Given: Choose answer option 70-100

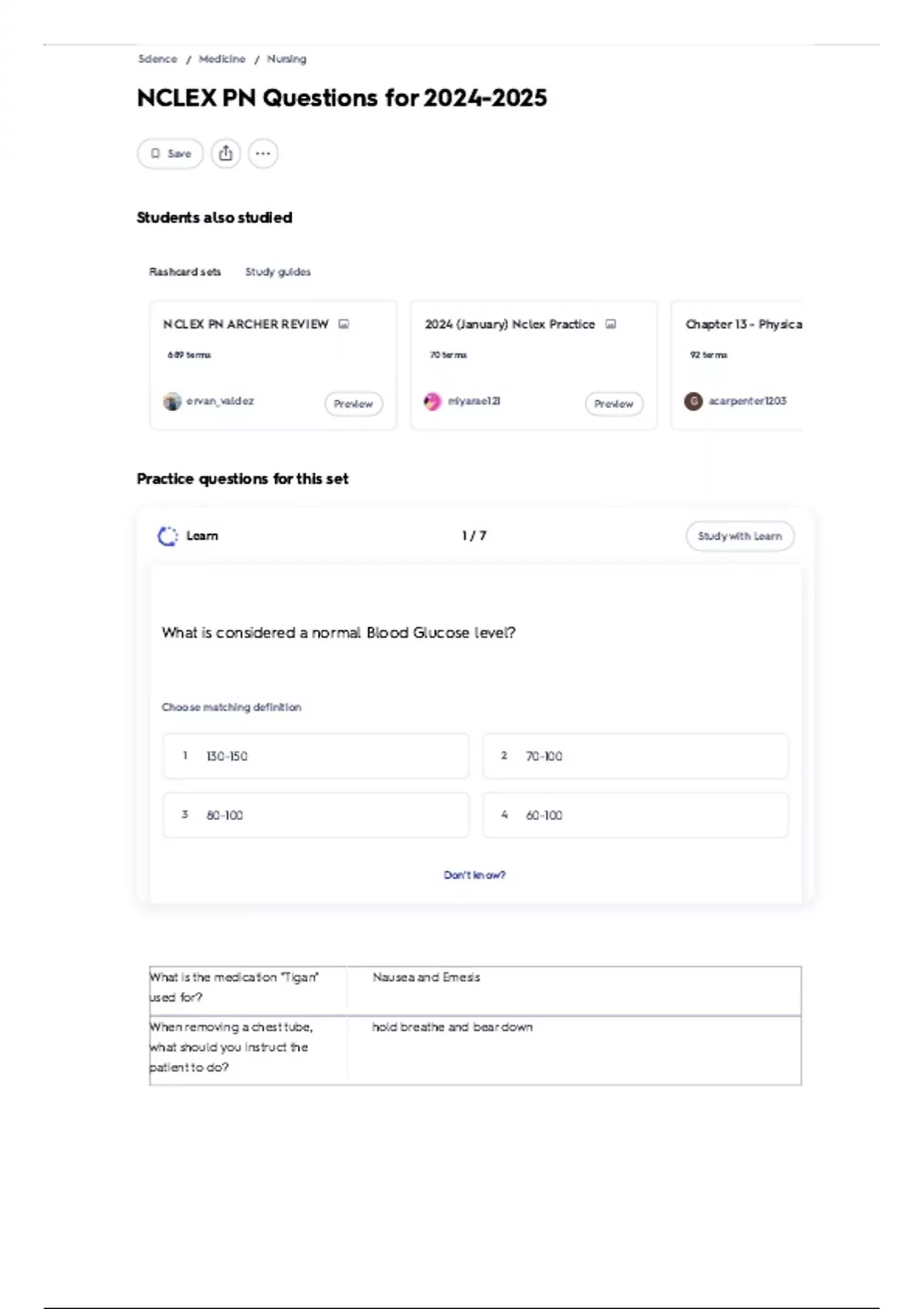Looking at the screenshot, I should (635, 756).
